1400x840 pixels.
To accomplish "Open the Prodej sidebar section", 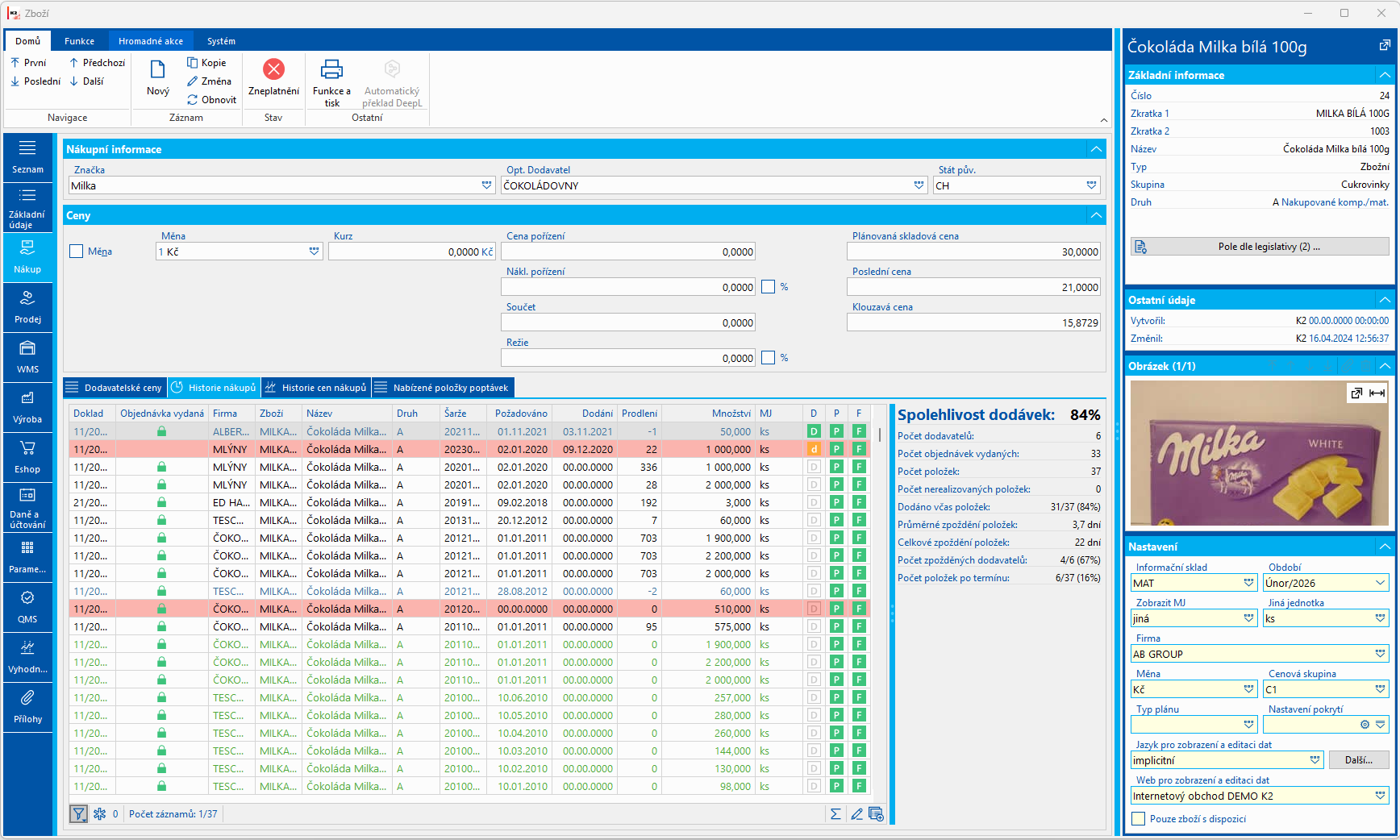I will pyautogui.click(x=27, y=307).
